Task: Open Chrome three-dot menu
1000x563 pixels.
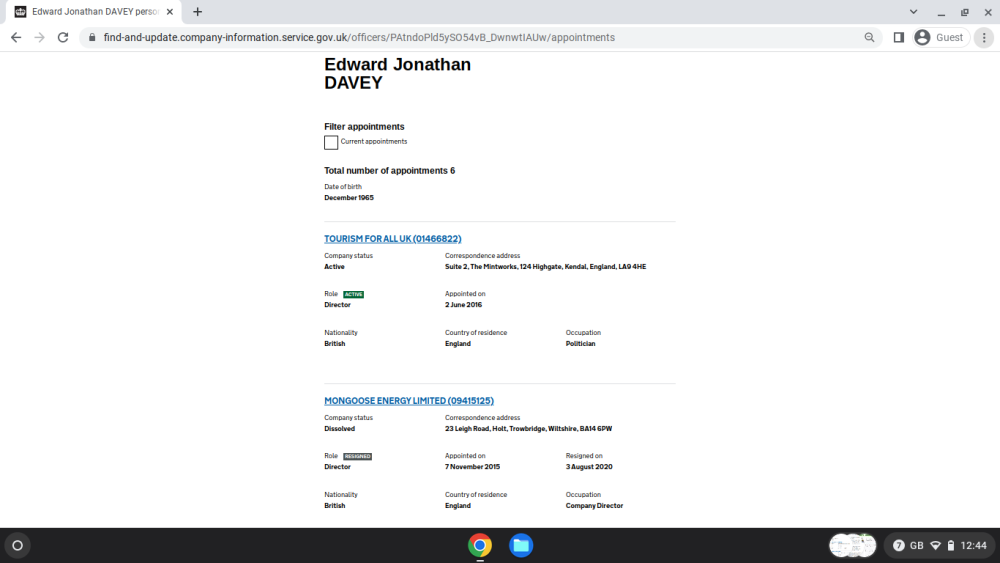Action: (984, 38)
